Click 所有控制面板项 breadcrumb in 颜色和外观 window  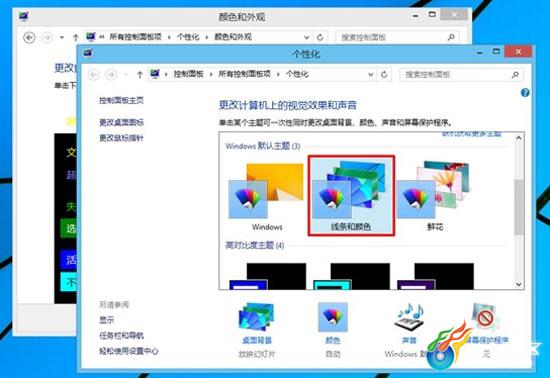pyautogui.click(x=135, y=37)
